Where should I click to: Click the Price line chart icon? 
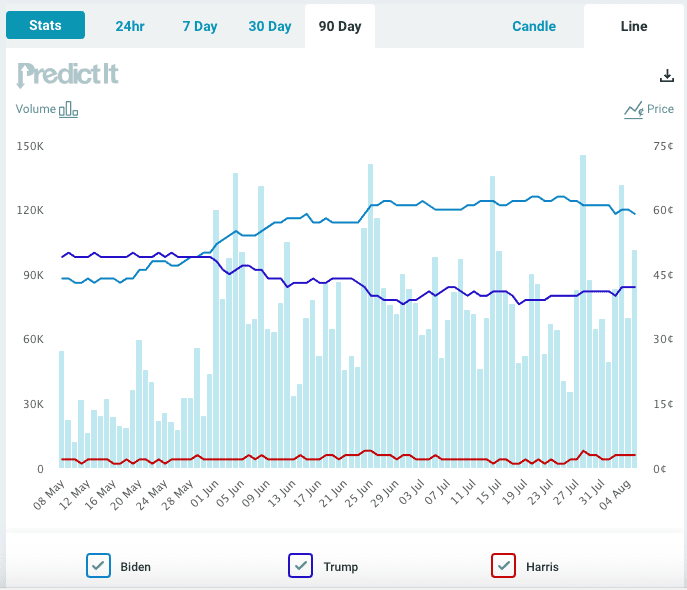point(633,109)
